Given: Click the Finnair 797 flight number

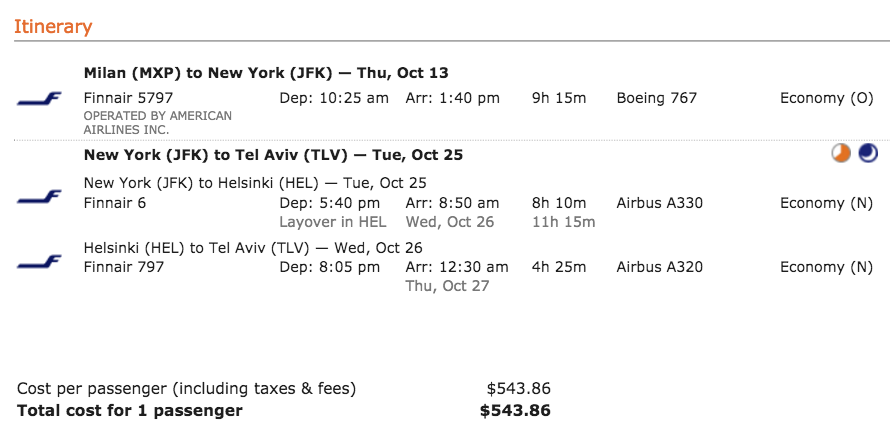Looking at the screenshot, I should (x=124, y=267).
